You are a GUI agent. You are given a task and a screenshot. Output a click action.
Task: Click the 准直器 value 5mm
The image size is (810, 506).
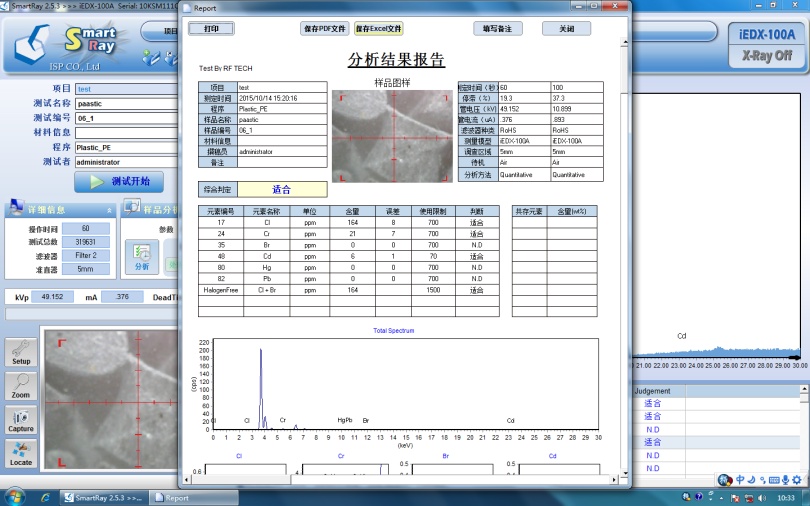pos(85,268)
